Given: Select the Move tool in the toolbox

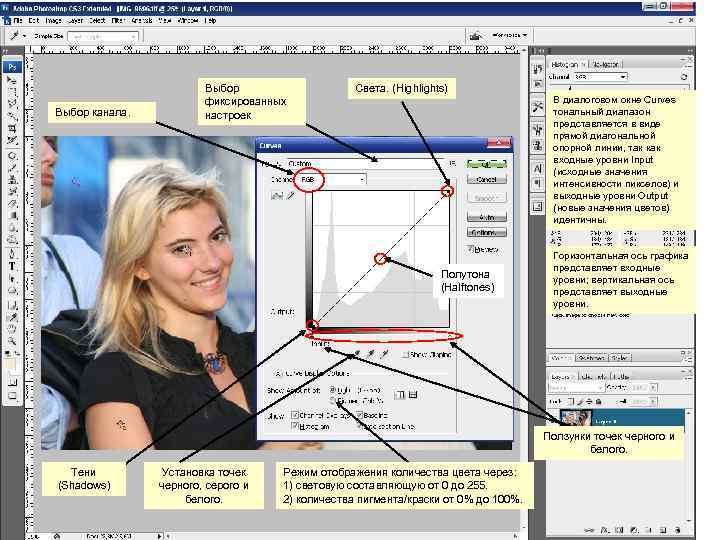Looking at the screenshot, I should (12, 80).
